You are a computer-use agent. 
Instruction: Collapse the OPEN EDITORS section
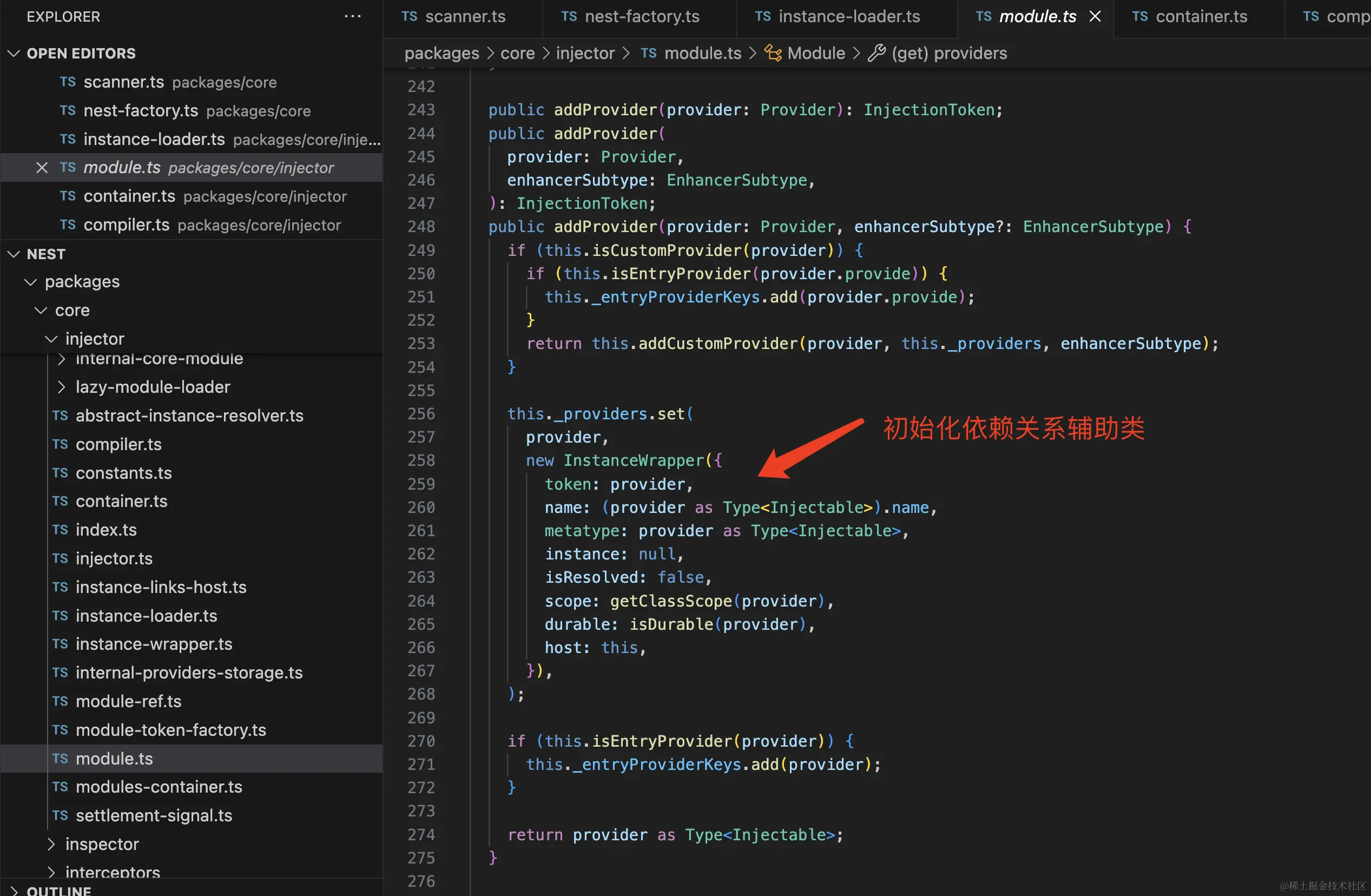(x=14, y=53)
